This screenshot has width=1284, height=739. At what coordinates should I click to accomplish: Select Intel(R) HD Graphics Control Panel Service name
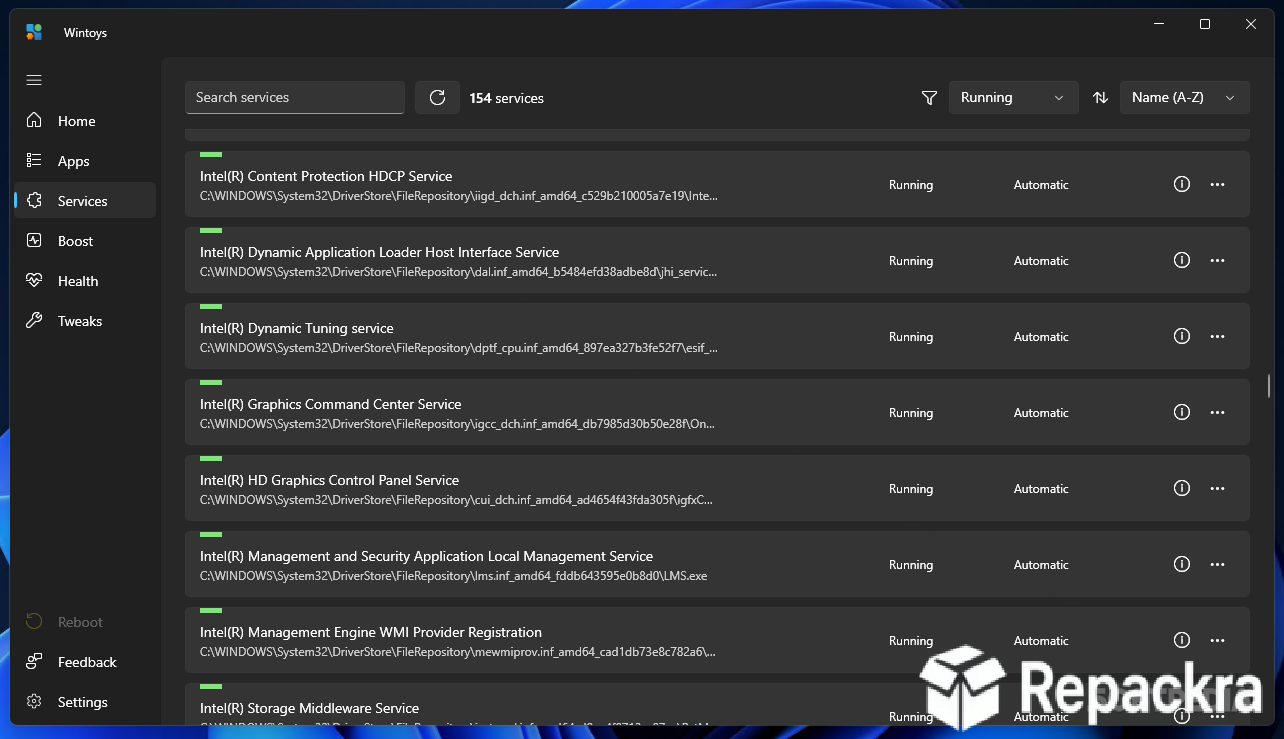(330, 480)
